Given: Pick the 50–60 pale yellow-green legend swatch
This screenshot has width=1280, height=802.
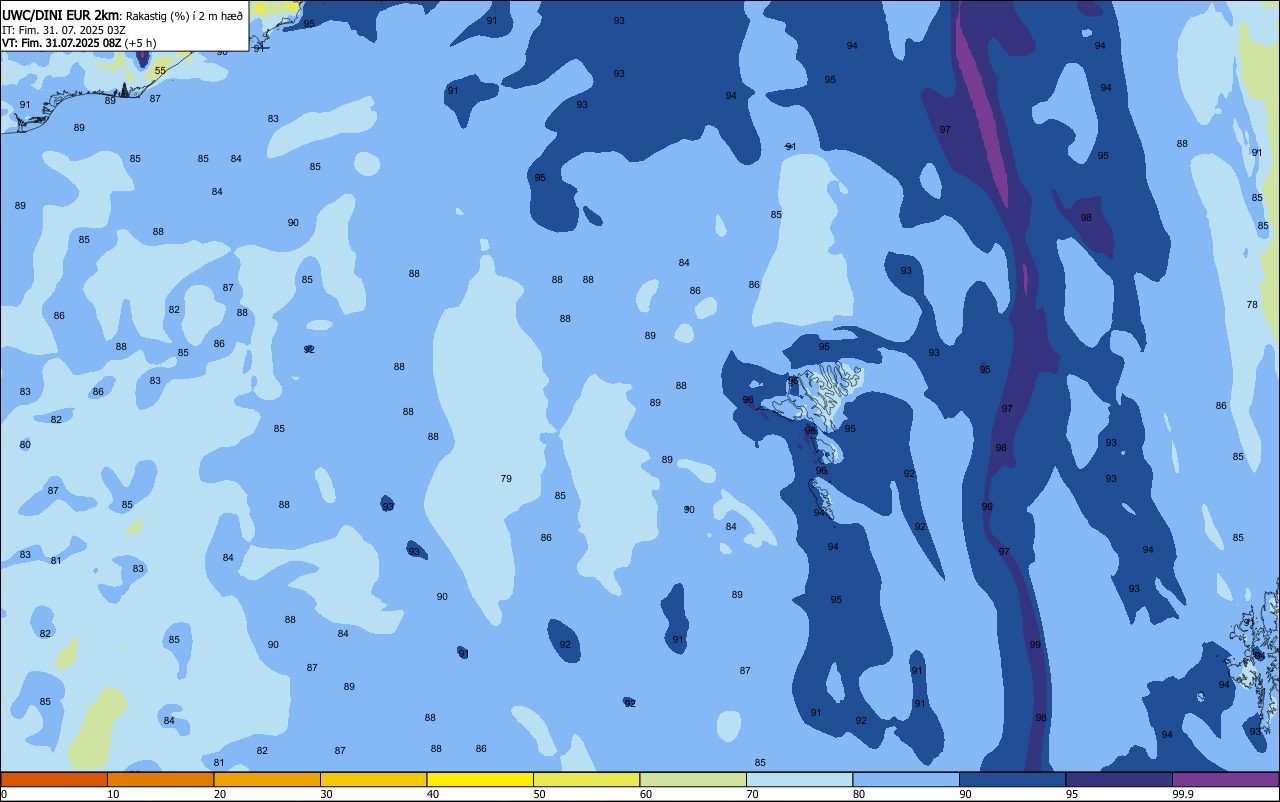Looking at the screenshot, I should click(x=586, y=779).
